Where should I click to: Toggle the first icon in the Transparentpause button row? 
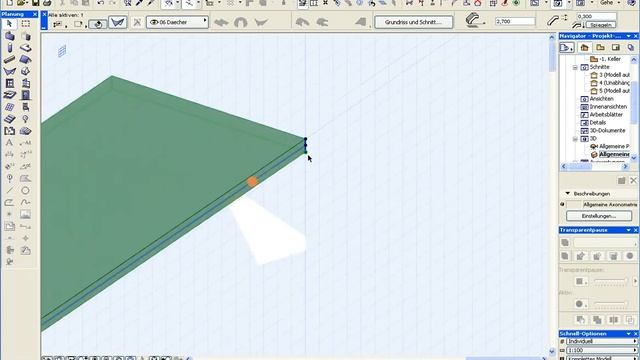[x=565, y=256]
